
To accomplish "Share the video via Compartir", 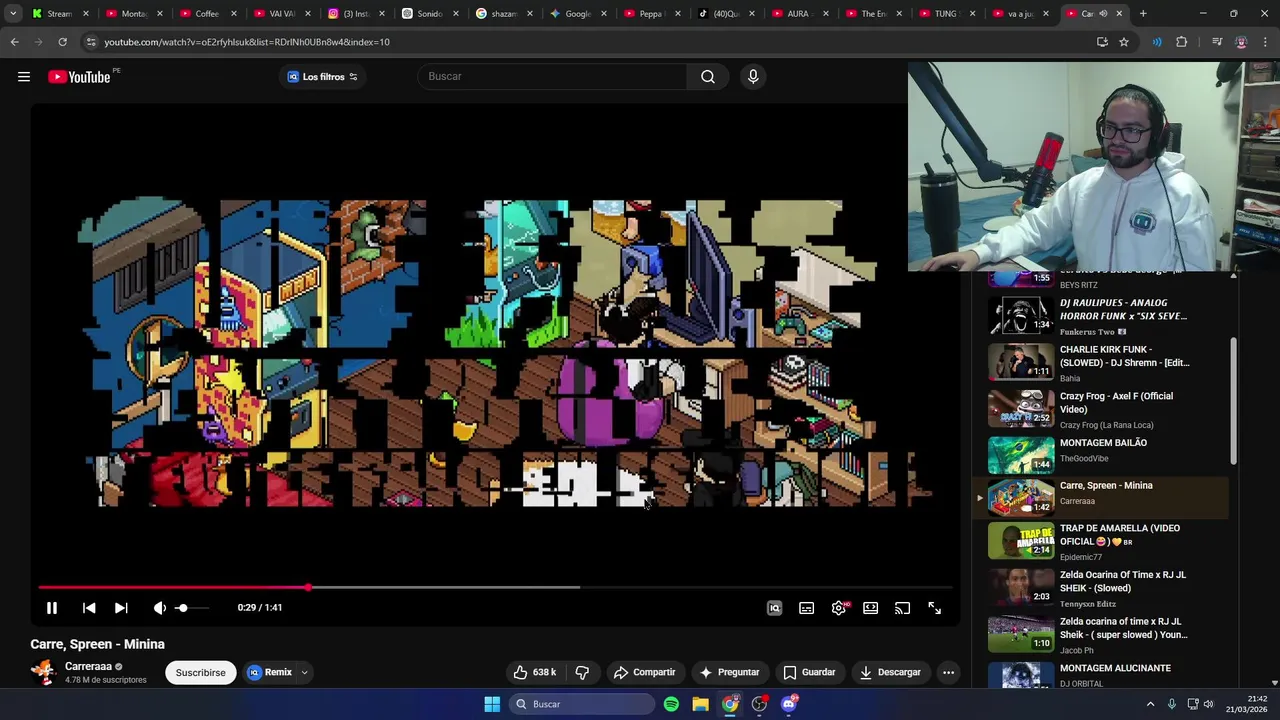I will [x=644, y=672].
